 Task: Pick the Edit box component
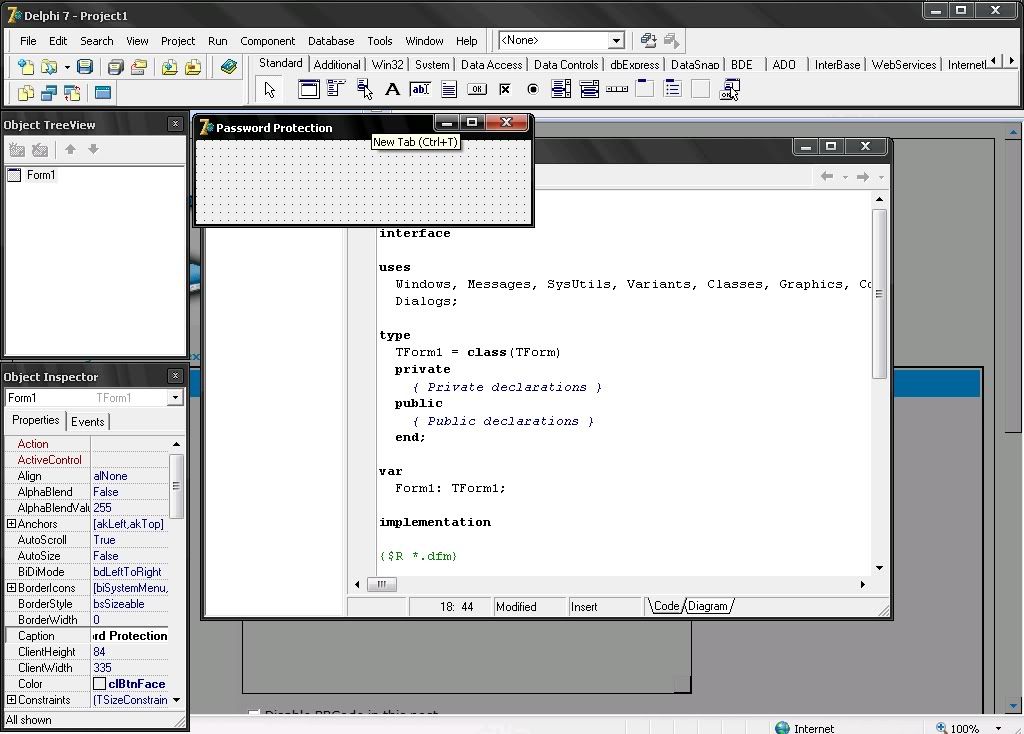click(x=421, y=90)
